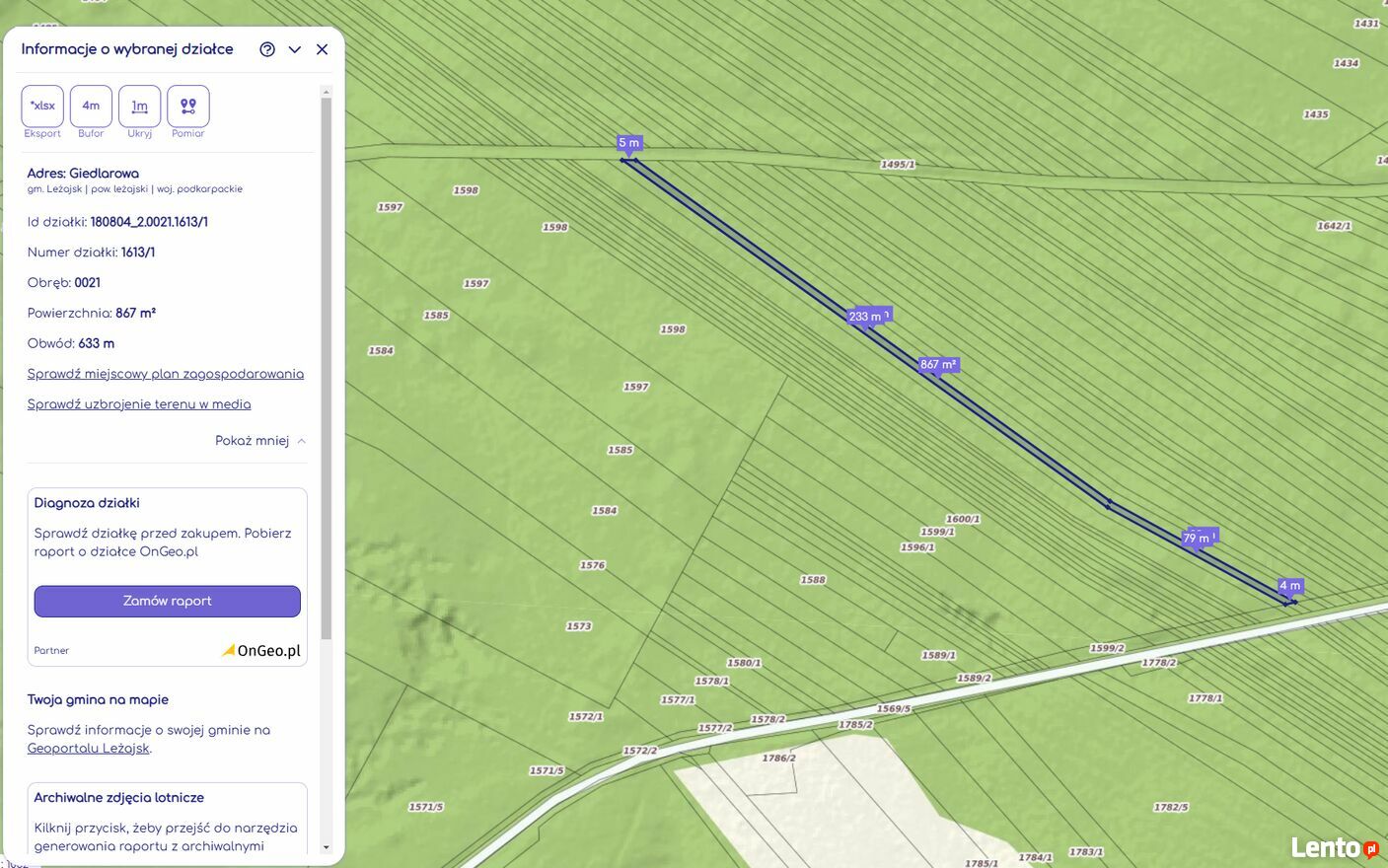Select parcel 1571/5 label on the map
Image resolution: width=1388 pixels, height=868 pixels.
point(547,770)
